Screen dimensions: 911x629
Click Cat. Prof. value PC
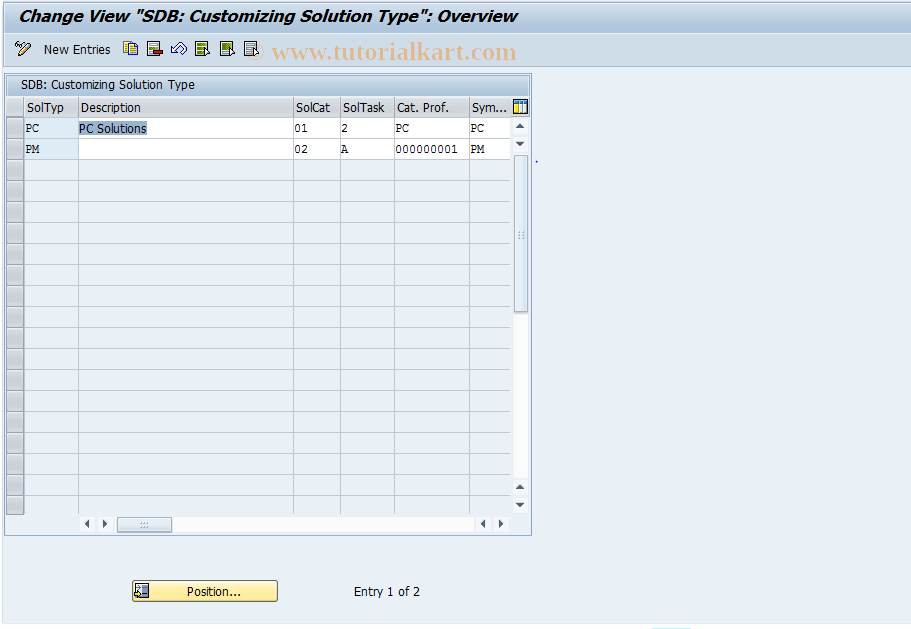[x=432, y=128]
